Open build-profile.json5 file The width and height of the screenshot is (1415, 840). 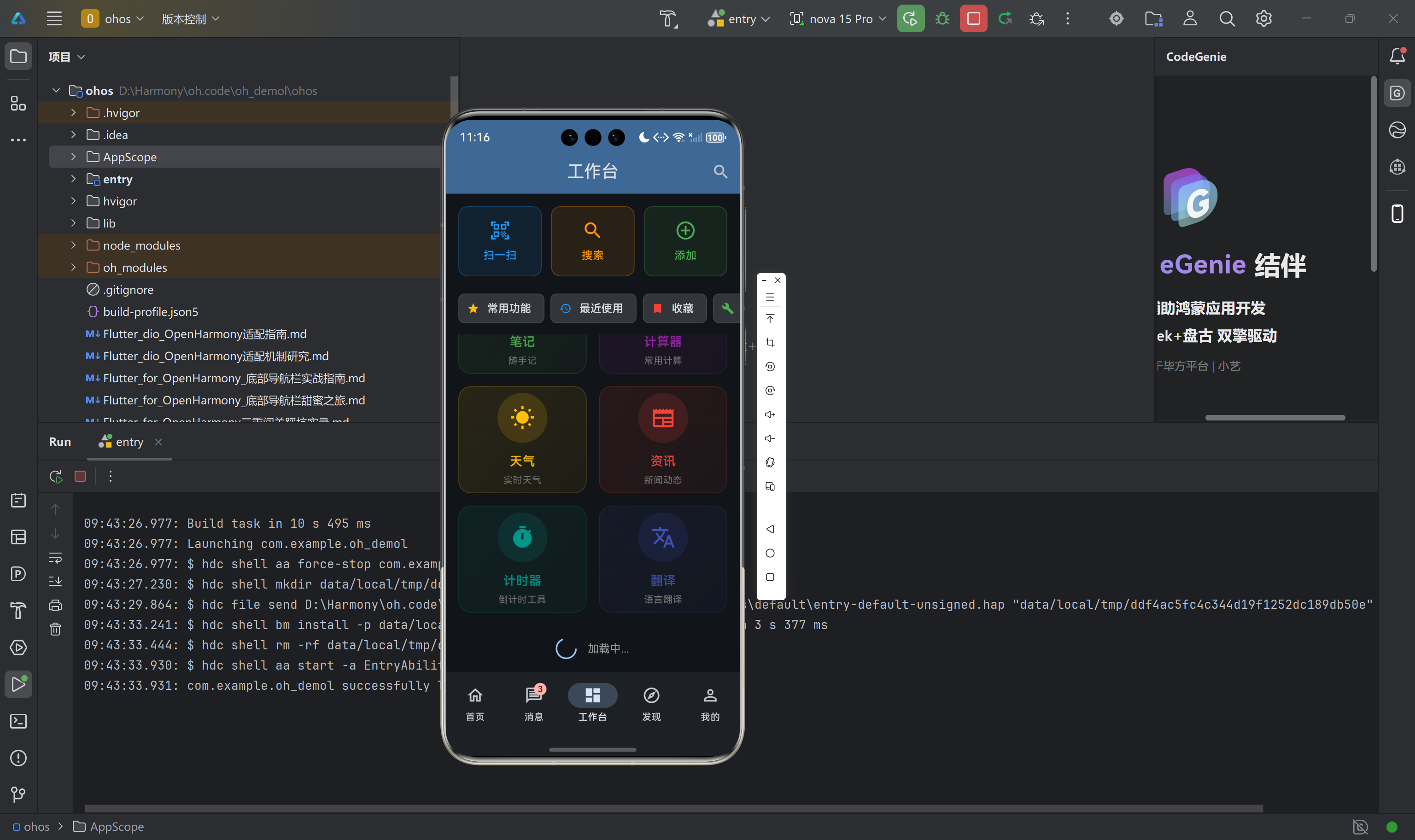coord(150,311)
